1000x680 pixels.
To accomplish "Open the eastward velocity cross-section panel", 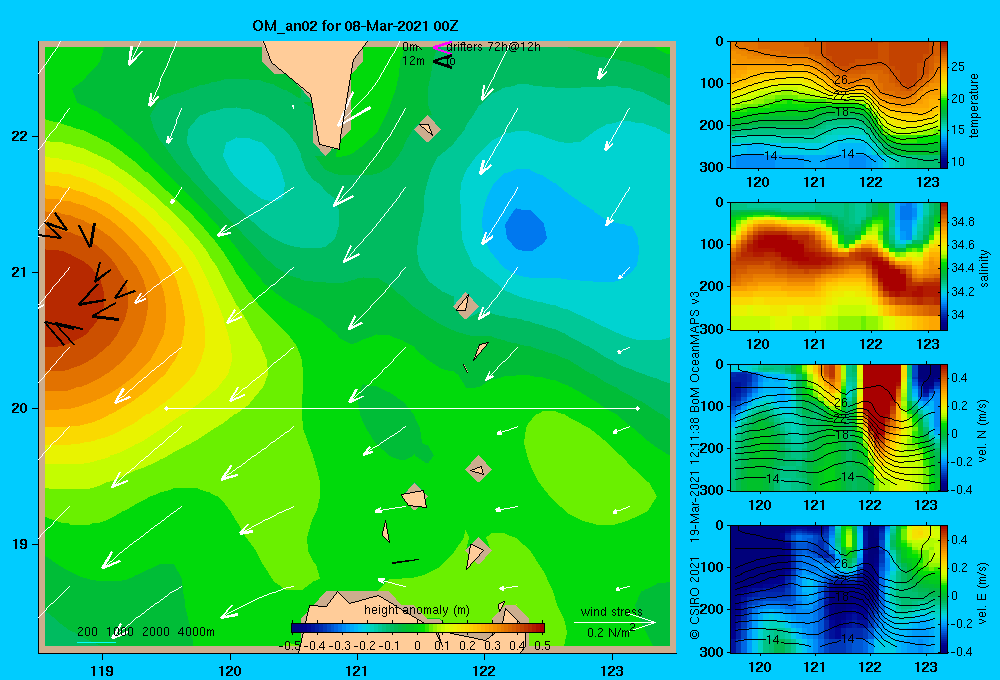I will point(834,589).
